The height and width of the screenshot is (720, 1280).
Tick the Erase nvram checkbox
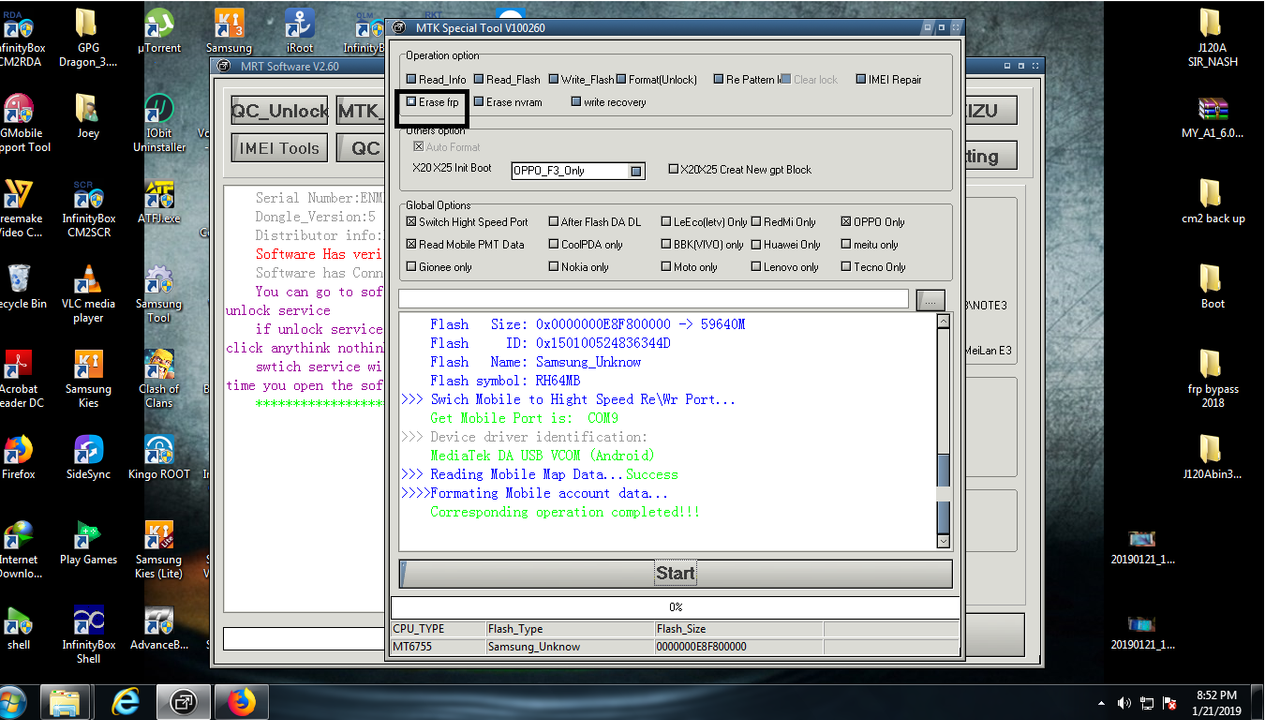[x=479, y=101]
